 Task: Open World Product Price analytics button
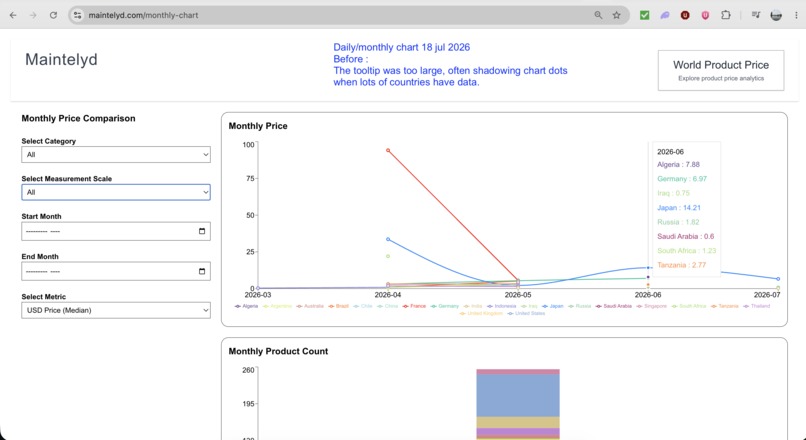point(721,70)
